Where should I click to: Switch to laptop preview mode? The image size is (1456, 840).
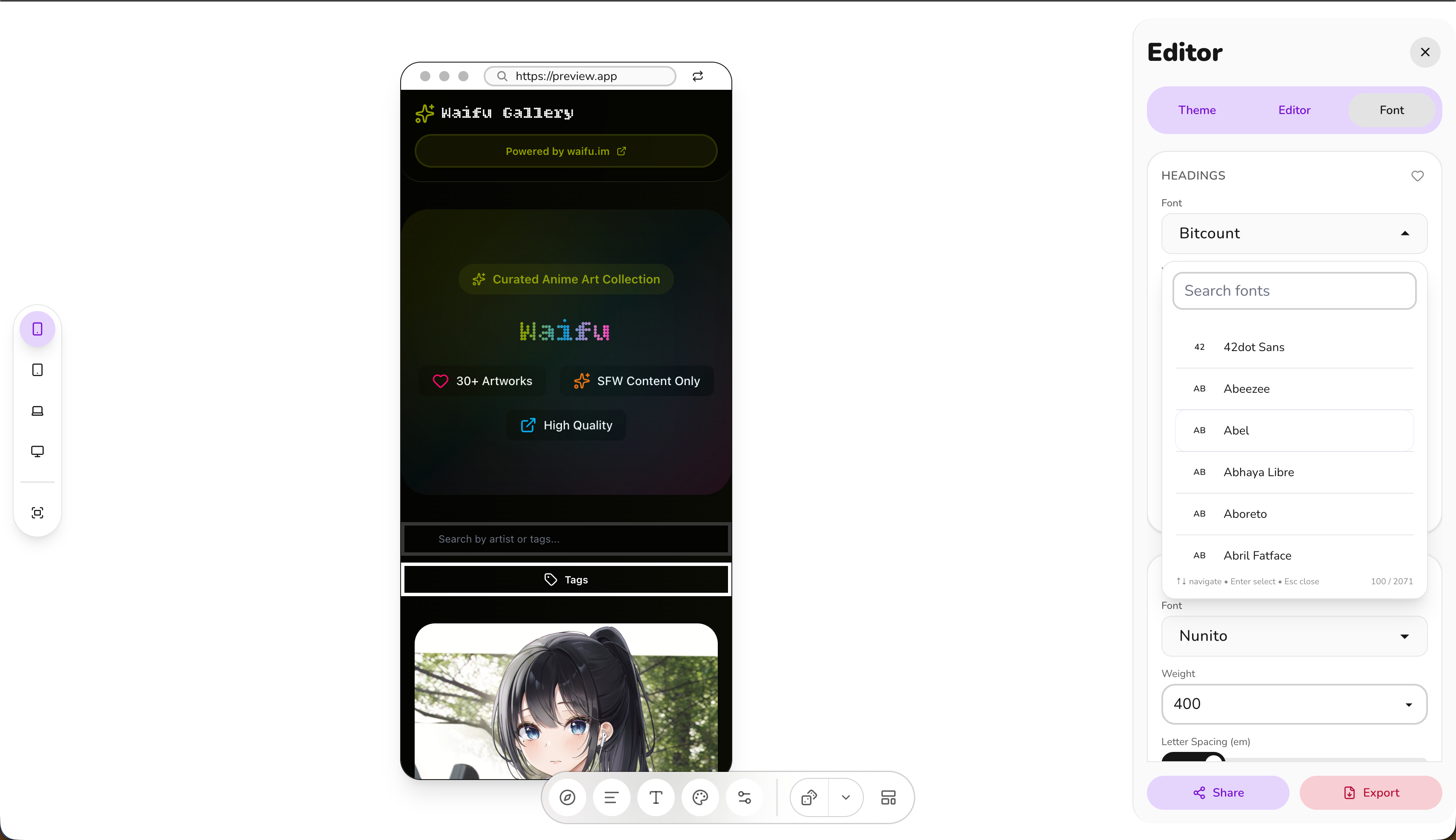[37, 410]
